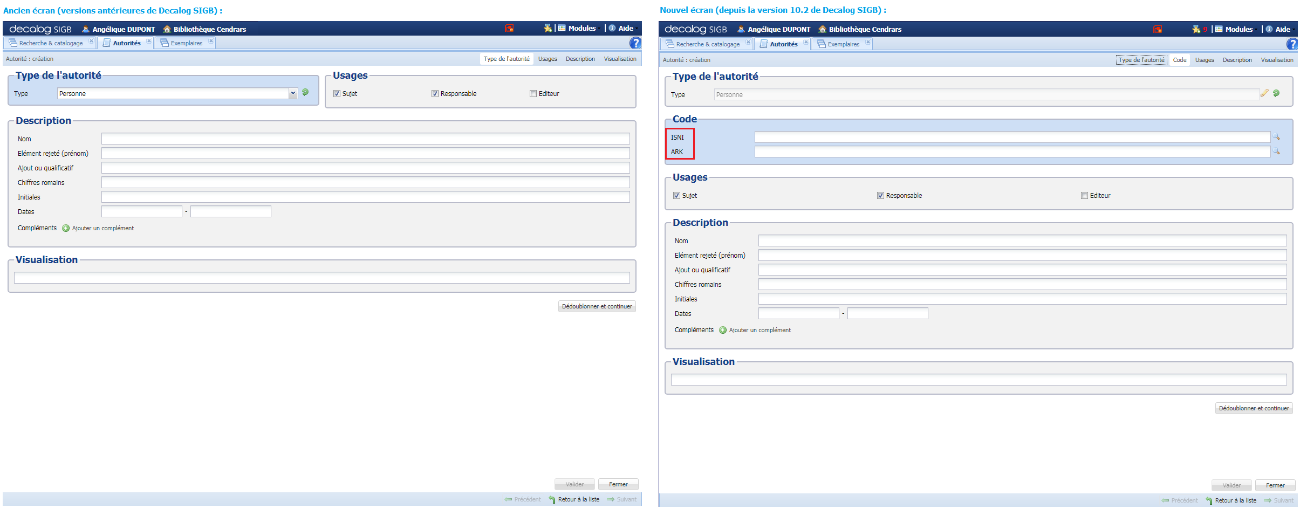Click the user notifications icon in Ancien écran header
This screenshot has width=1300, height=509.
point(548,29)
